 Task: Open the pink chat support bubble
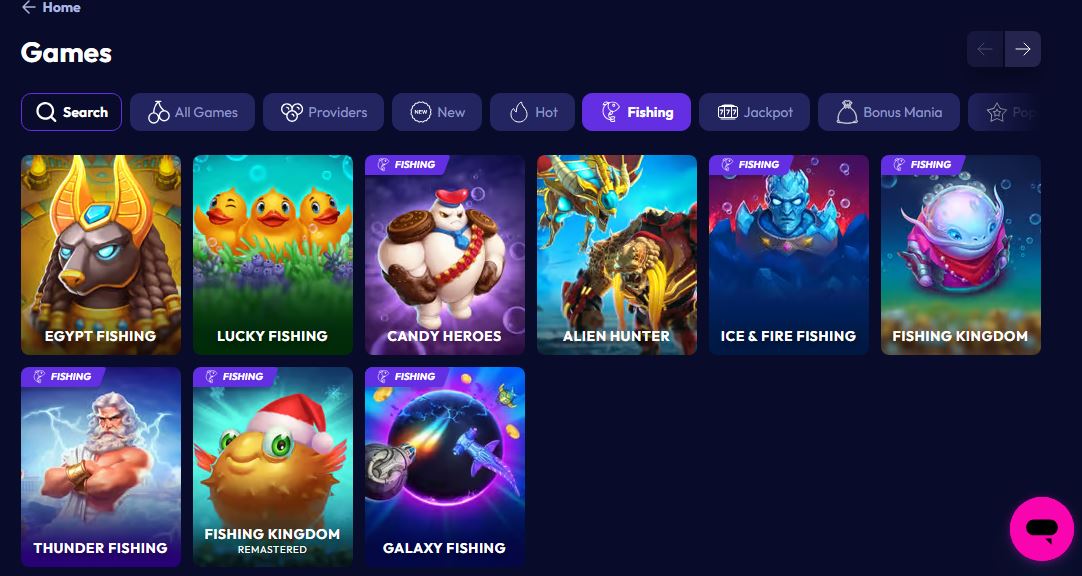(1041, 528)
